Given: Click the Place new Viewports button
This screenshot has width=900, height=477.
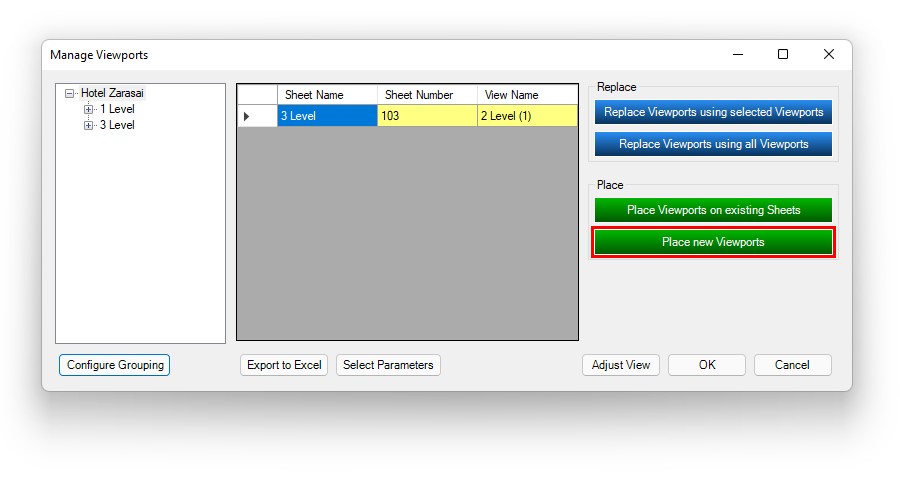Looking at the screenshot, I should [713, 242].
